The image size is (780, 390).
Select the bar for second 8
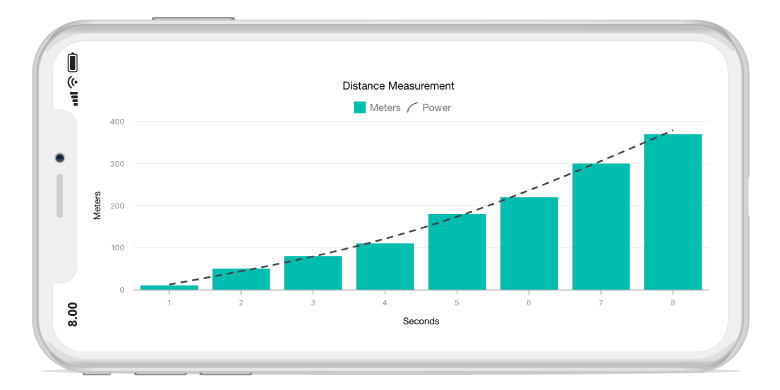(x=673, y=212)
